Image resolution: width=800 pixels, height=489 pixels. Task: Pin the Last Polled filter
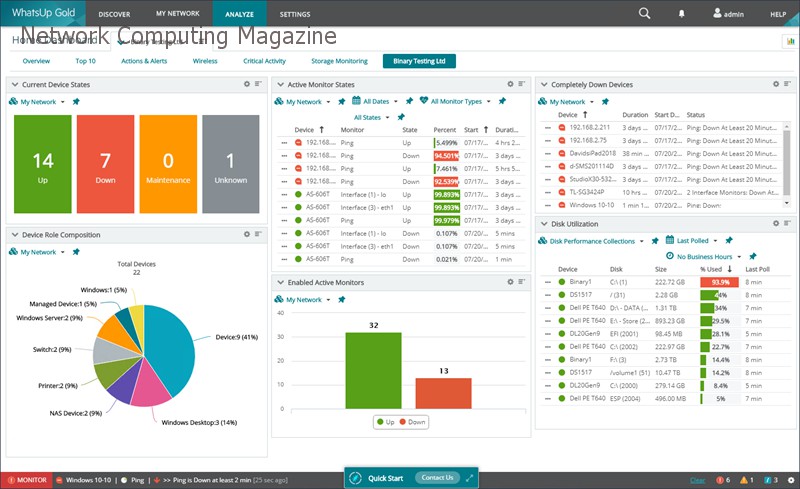(729, 240)
